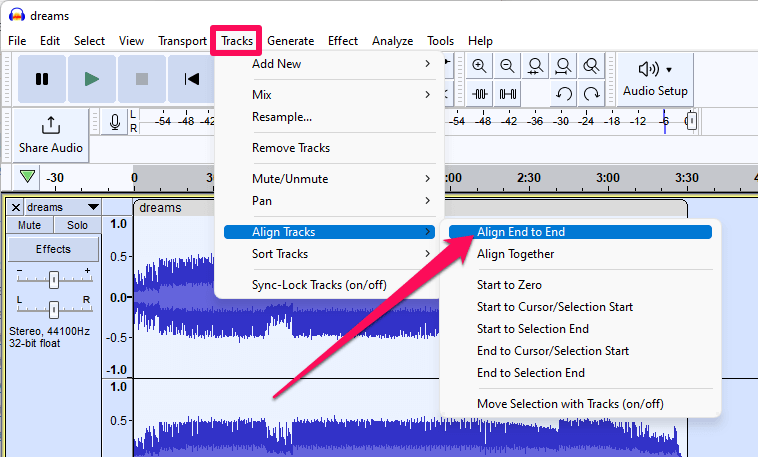Choose Start to Cursor/Selection Start
The width and height of the screenshot is (758, 457).
coord(580,307)
